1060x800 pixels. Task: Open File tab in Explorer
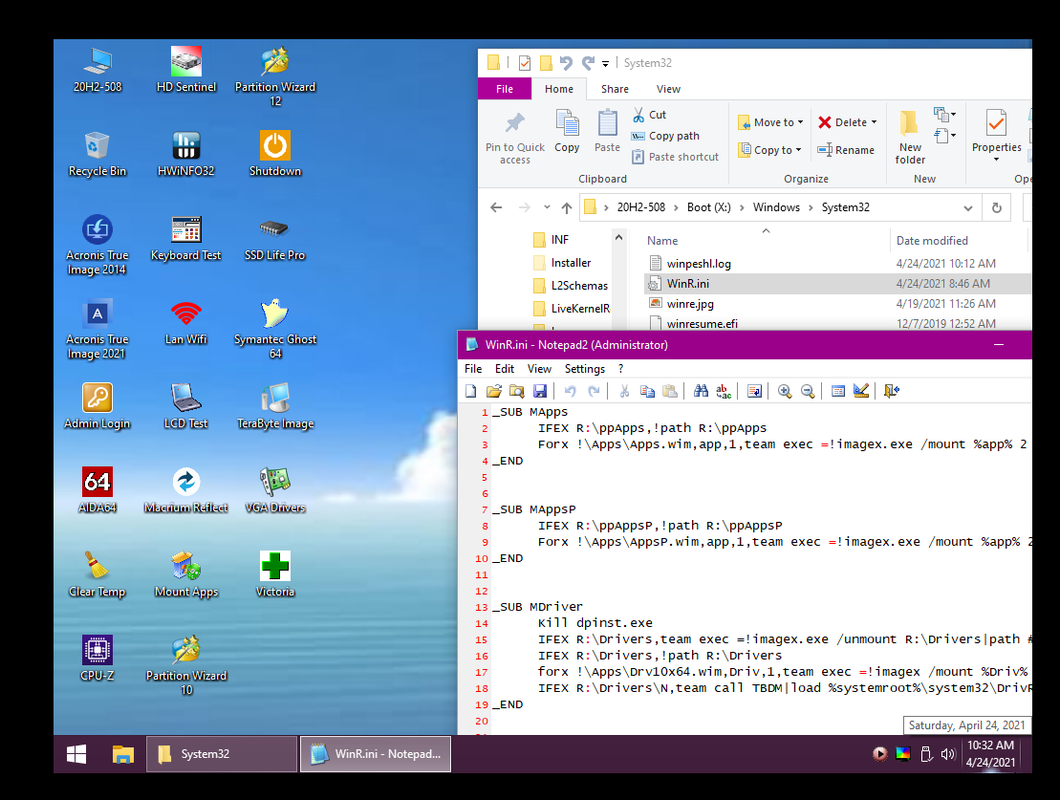504,89
